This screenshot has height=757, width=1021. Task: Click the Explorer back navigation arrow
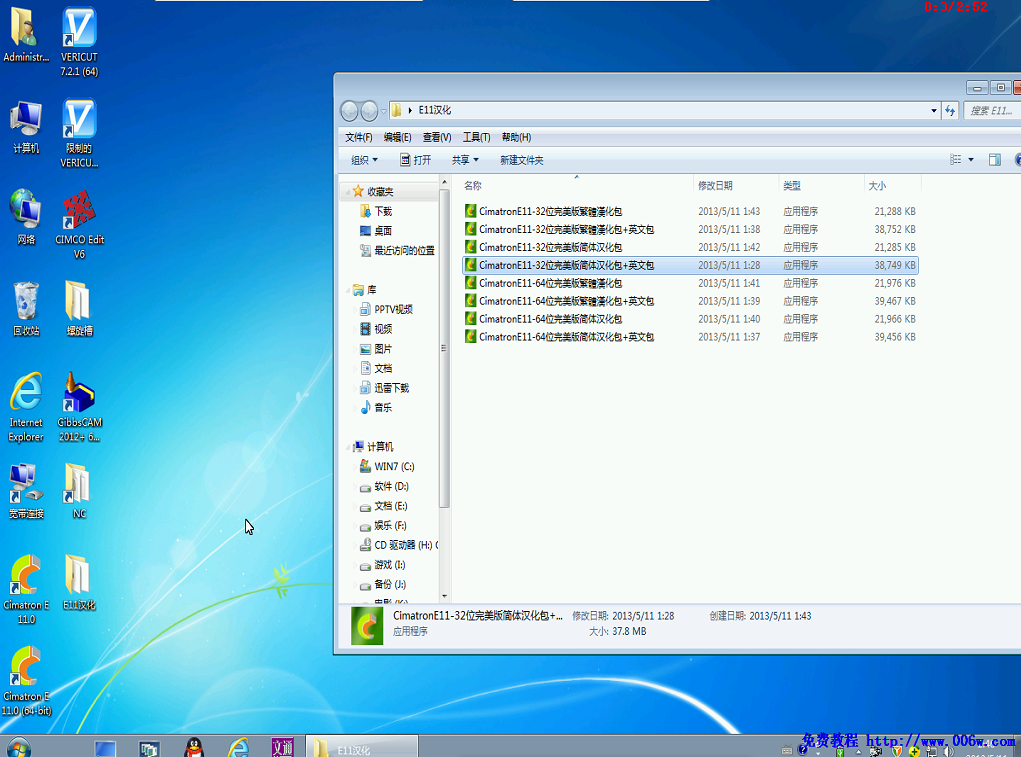[x=350, y=111]
